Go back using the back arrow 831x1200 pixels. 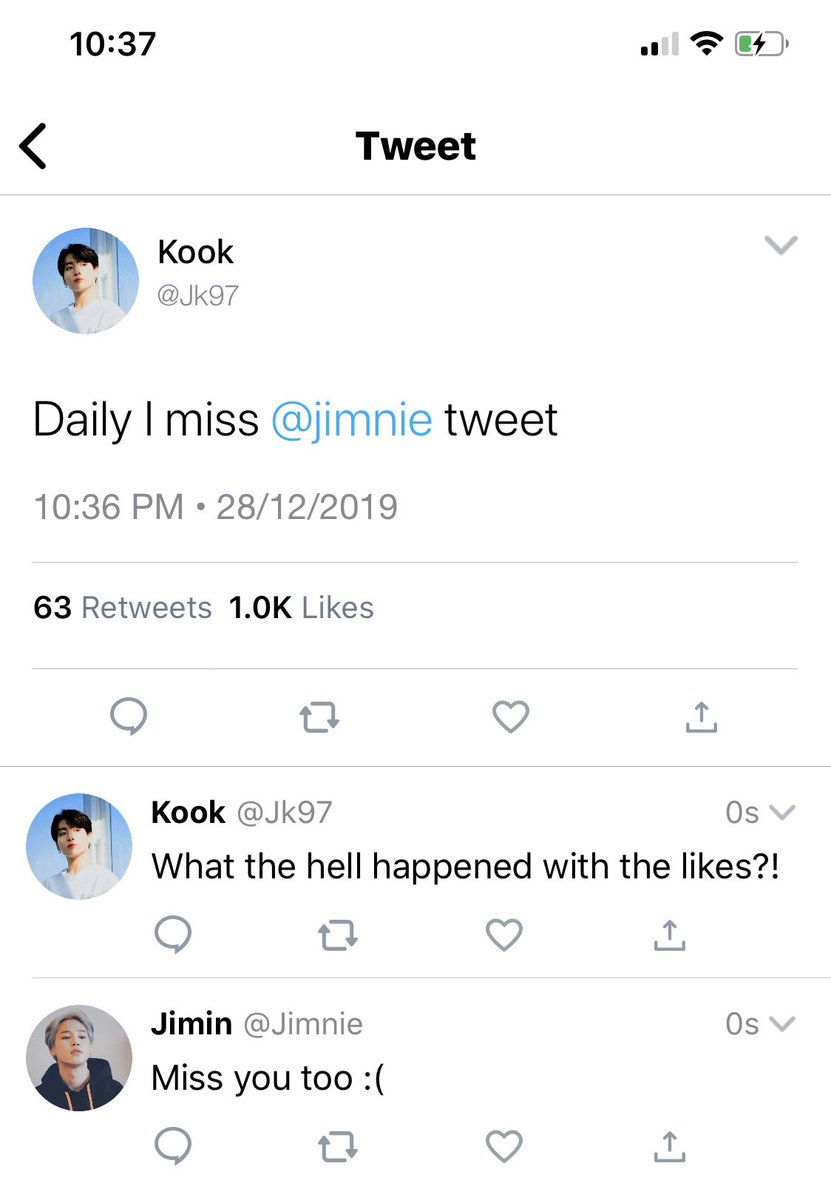point(33,147)
